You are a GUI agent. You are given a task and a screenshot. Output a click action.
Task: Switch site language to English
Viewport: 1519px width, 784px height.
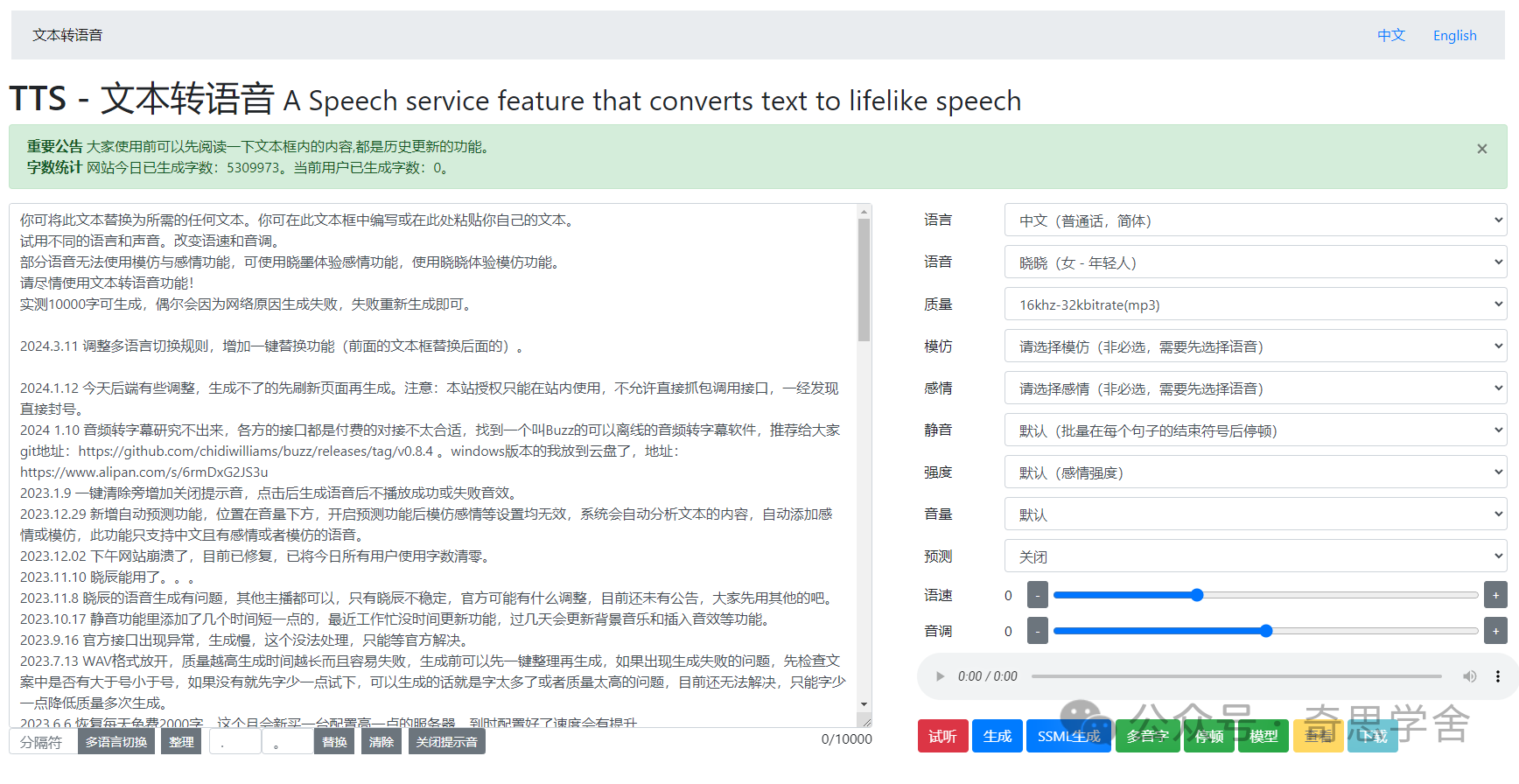pyautogui.click(x=1454, y=35)
